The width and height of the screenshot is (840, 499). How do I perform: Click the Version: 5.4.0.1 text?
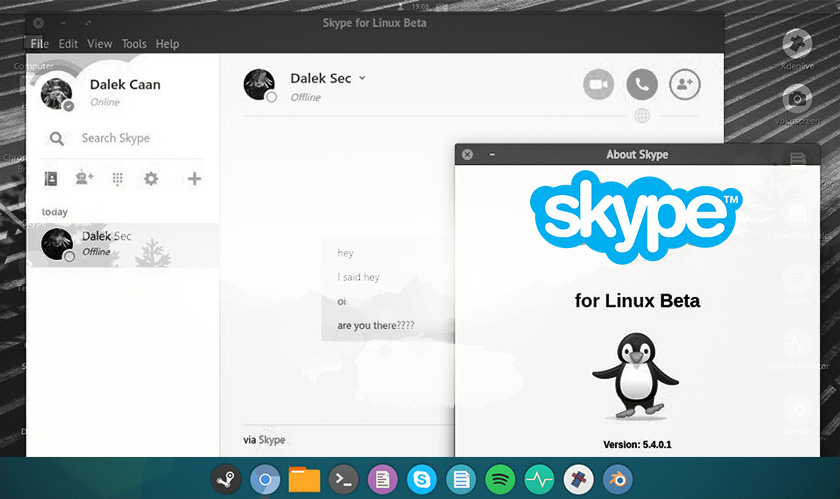tap(637, 444)
